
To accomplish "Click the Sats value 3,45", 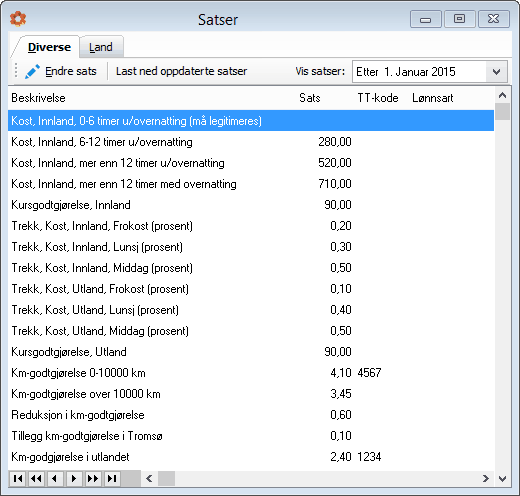I will pyautogui.click(x=341, y=394).
